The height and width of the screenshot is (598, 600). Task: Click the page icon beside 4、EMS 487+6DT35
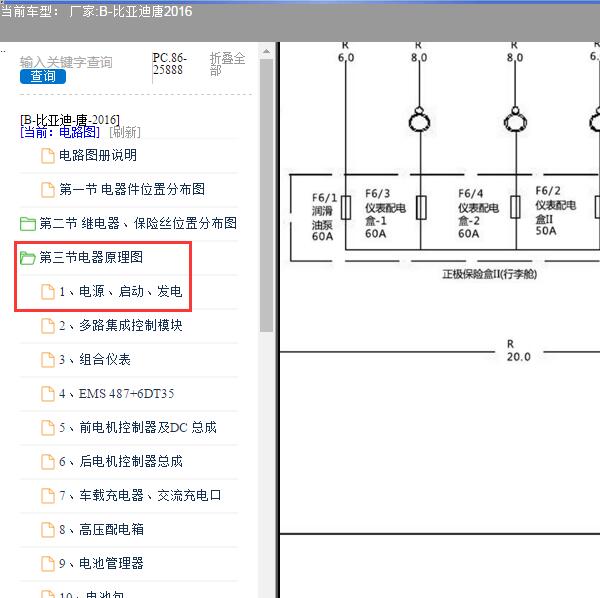(48, 394)
